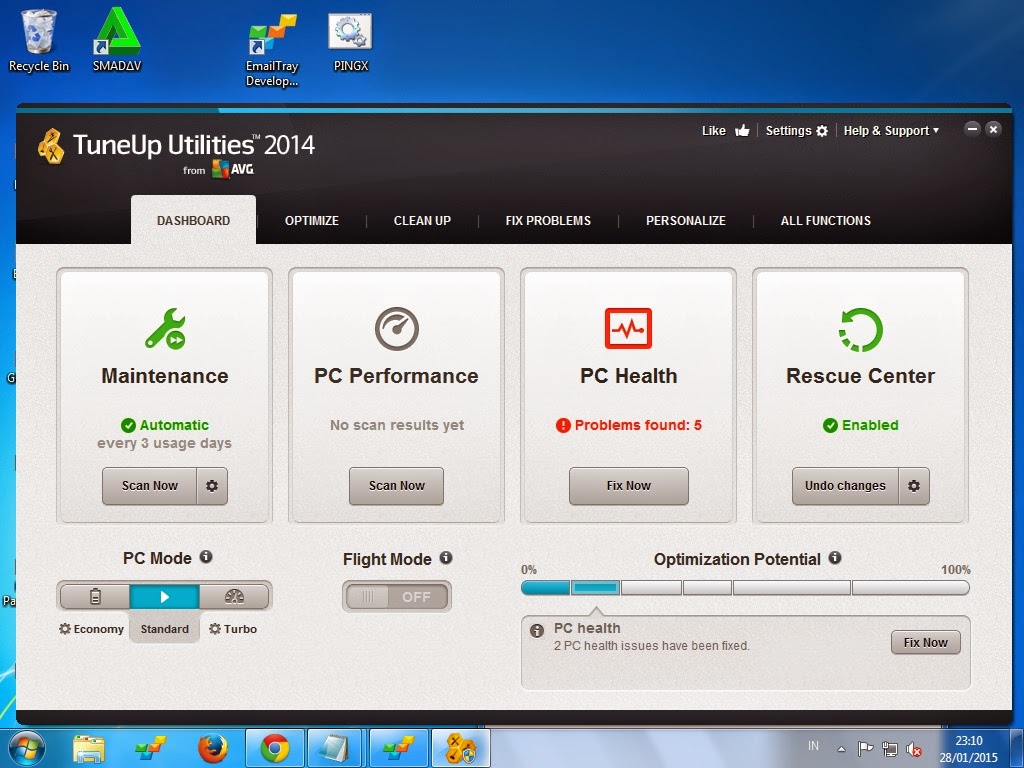Screen dimensions: 1024x768
Task: Click '2 PC health issues have been fixed.'
Action: point(652,646)
